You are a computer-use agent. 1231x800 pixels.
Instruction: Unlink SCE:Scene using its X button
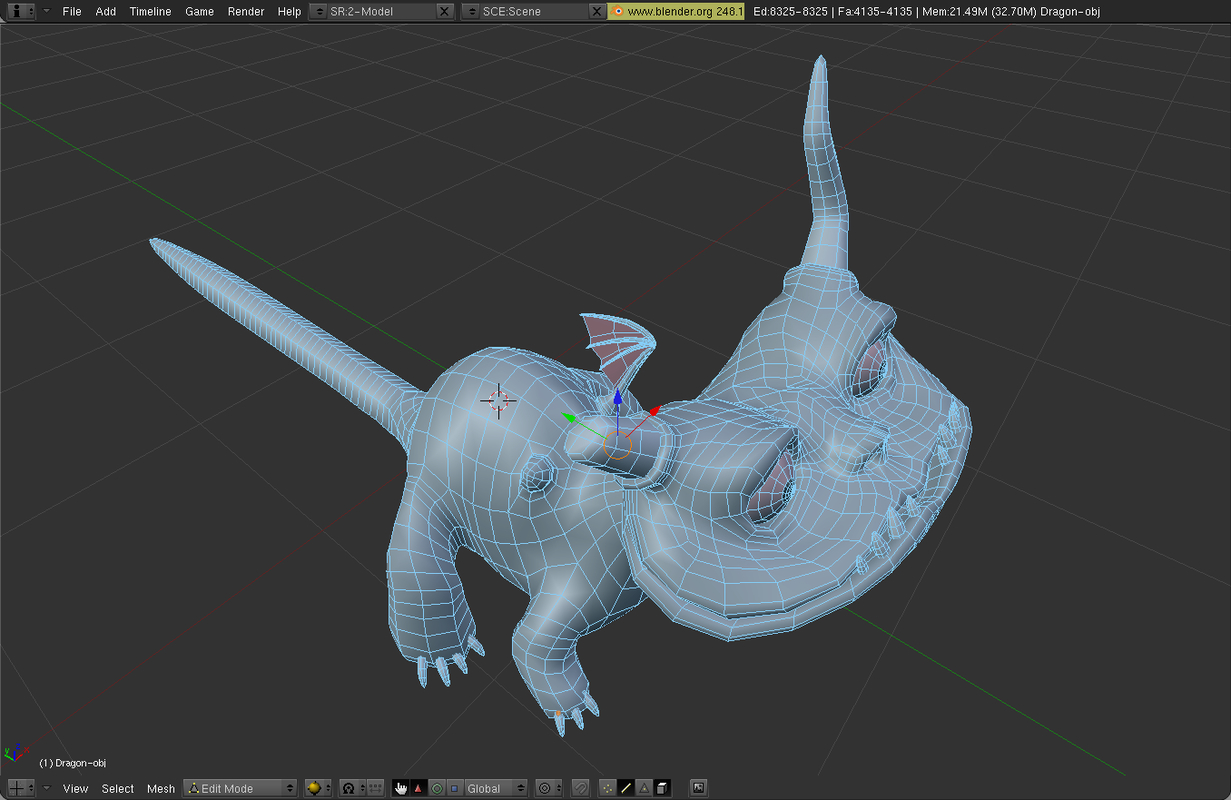(x=598, y=11)
